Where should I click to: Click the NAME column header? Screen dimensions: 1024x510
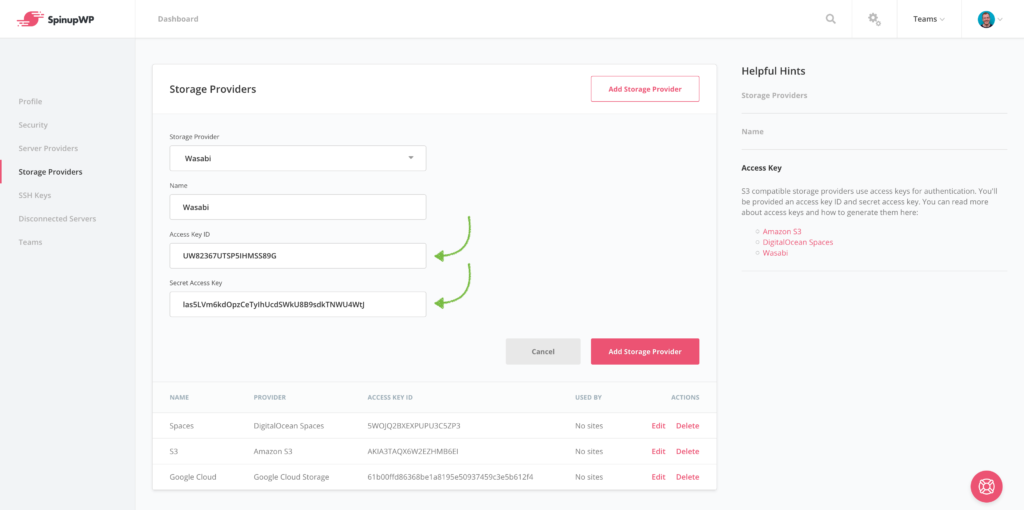(x=179, y=397)
